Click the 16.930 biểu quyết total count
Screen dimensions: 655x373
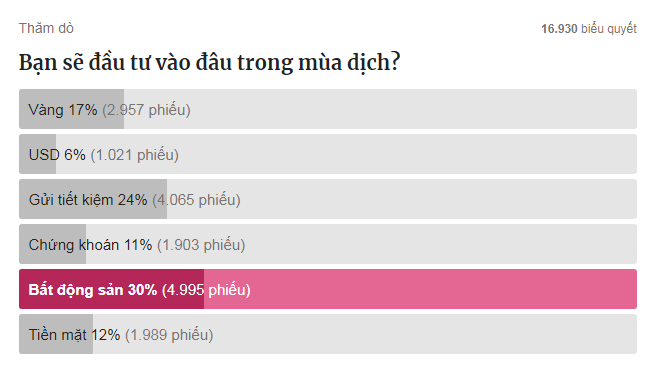(589, 29)
